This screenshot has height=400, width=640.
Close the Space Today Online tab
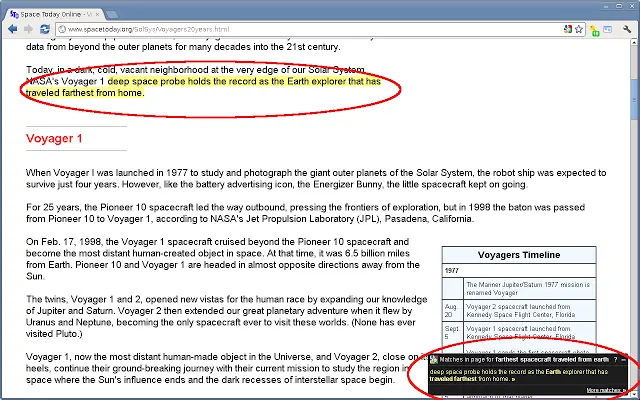point(98,14)
